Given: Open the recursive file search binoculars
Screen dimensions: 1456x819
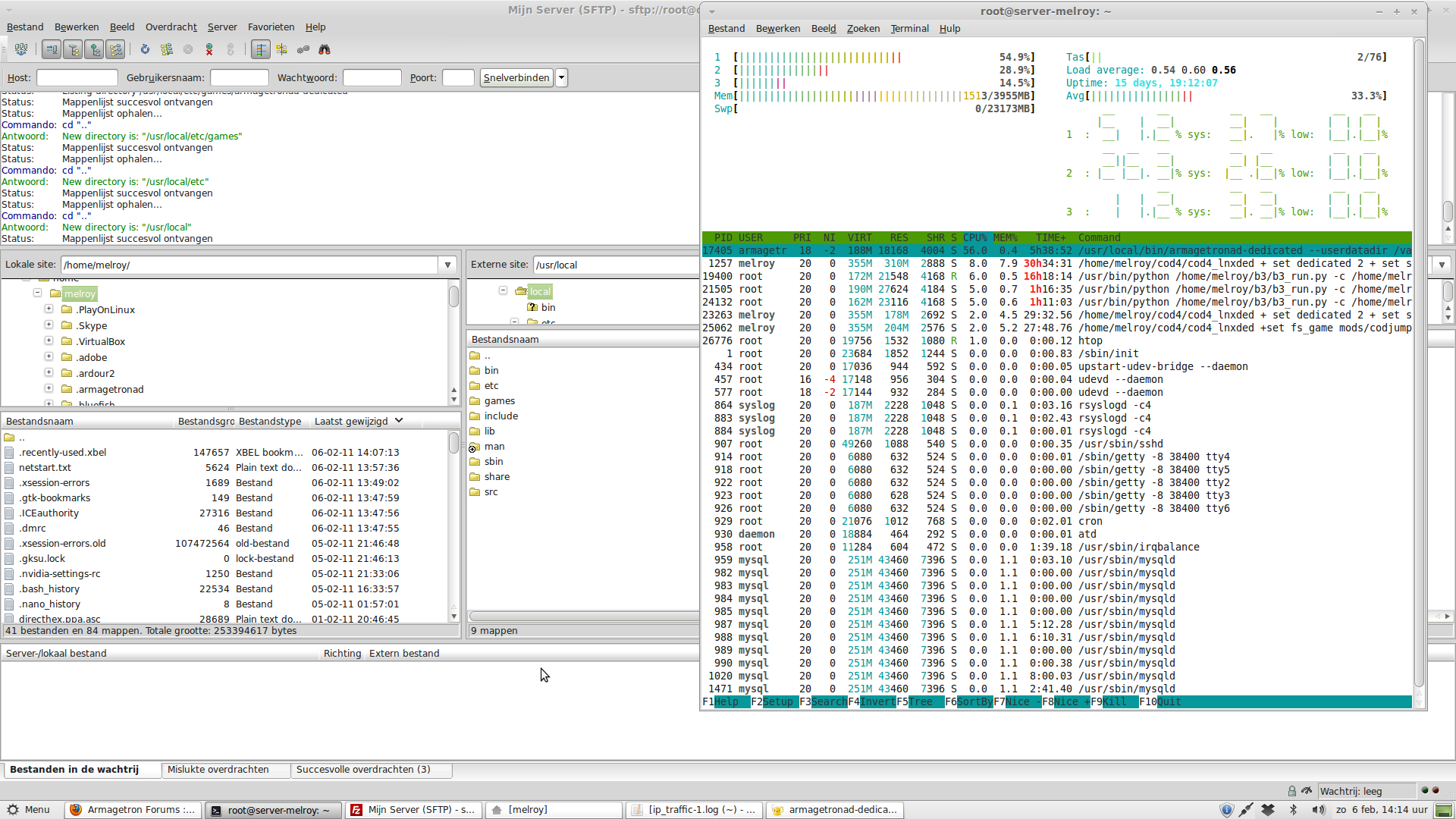Looking at the screenshot, I should [x=325, y=49].
